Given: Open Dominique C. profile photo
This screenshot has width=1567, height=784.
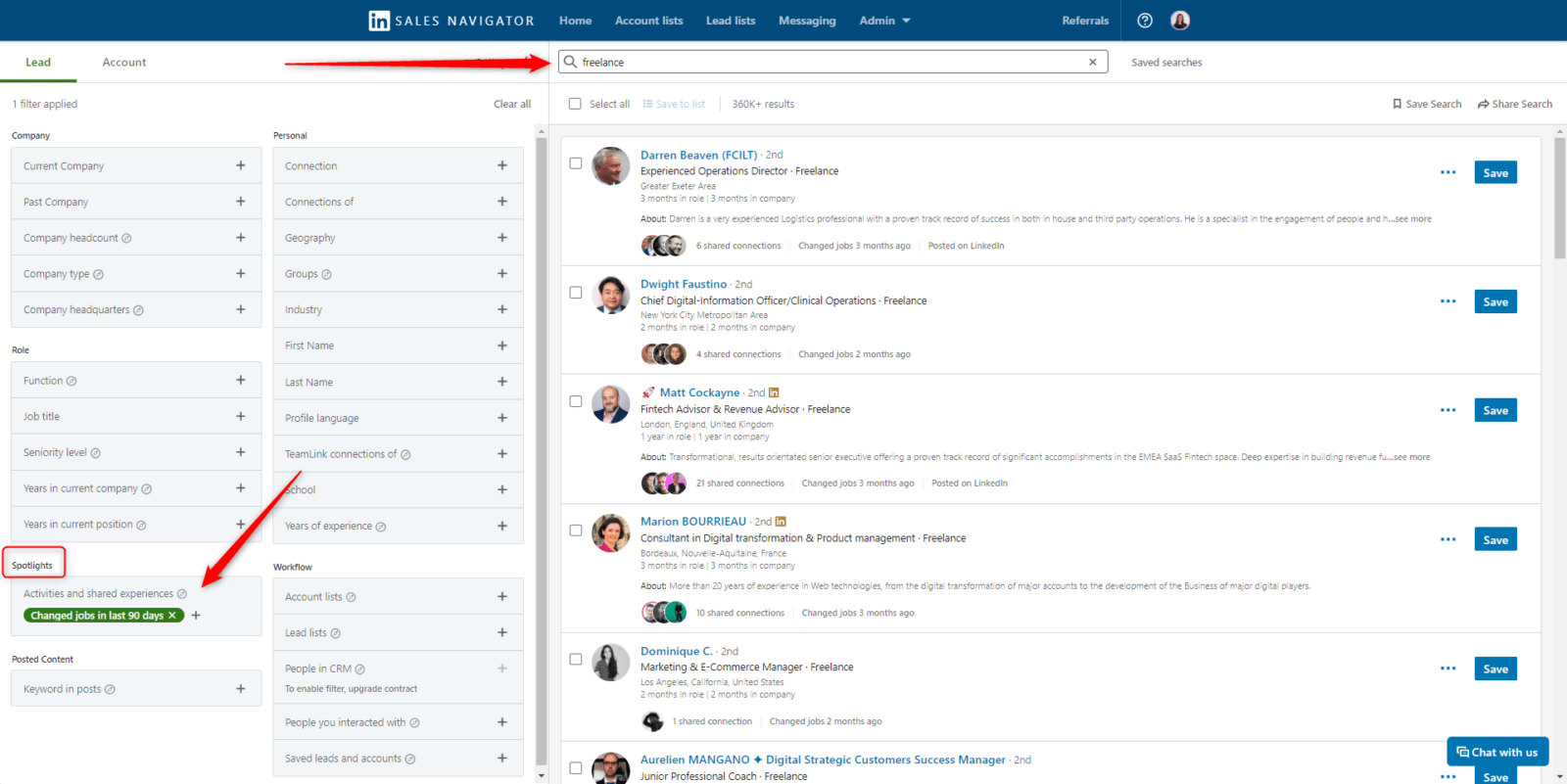Looking at the screenshot, I should click(x=611, y=663).
